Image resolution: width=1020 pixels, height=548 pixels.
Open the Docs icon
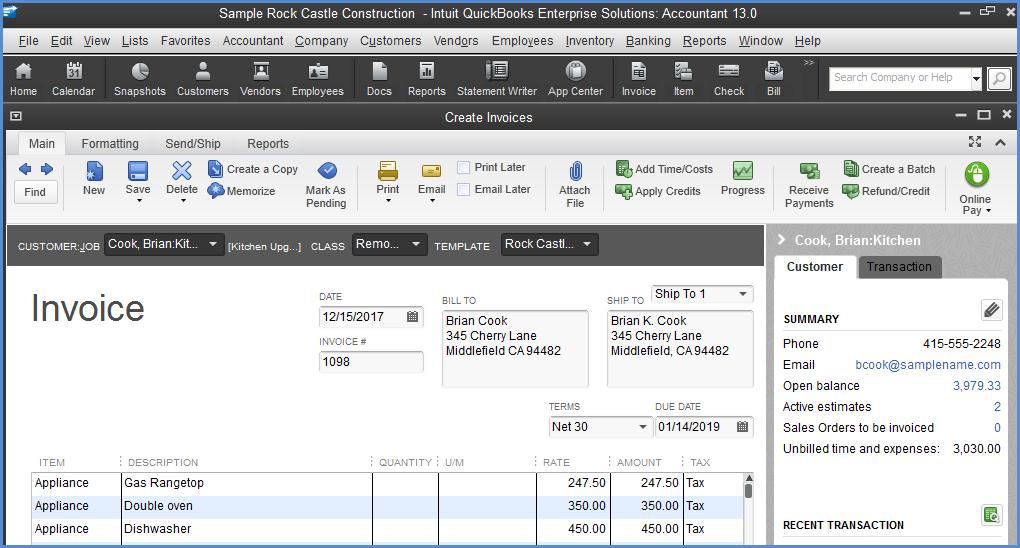tap(379, 79)
